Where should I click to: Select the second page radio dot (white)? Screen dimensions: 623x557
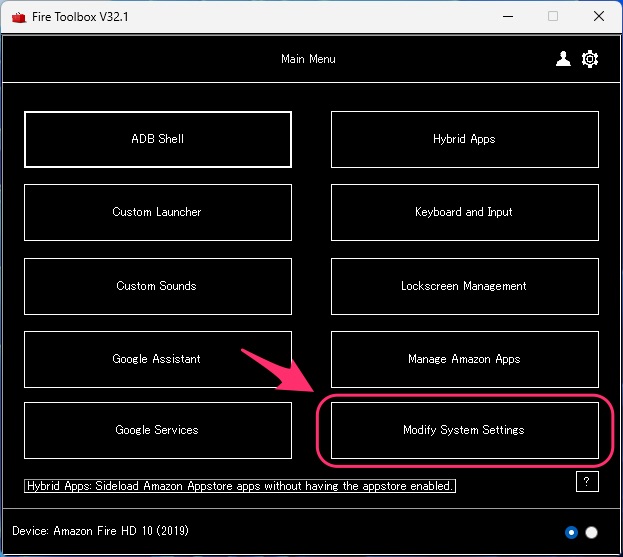pos(591,532)
